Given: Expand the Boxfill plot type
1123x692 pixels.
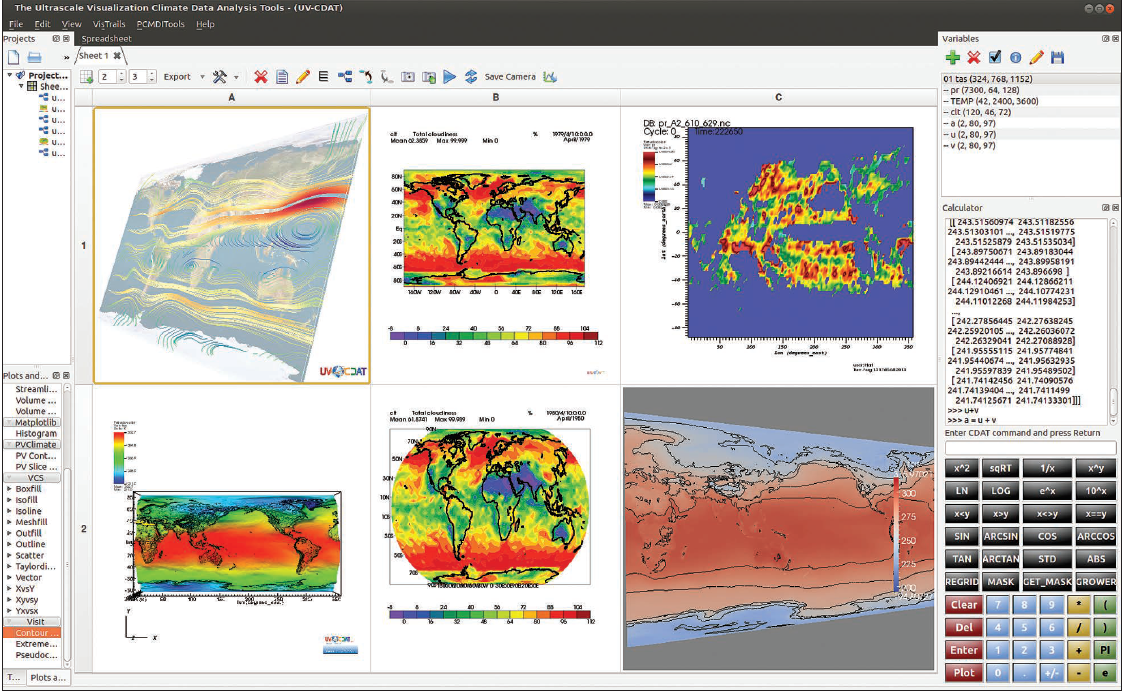Looking at the screenshot, I should pyautogui.click(x=9, y=489).
